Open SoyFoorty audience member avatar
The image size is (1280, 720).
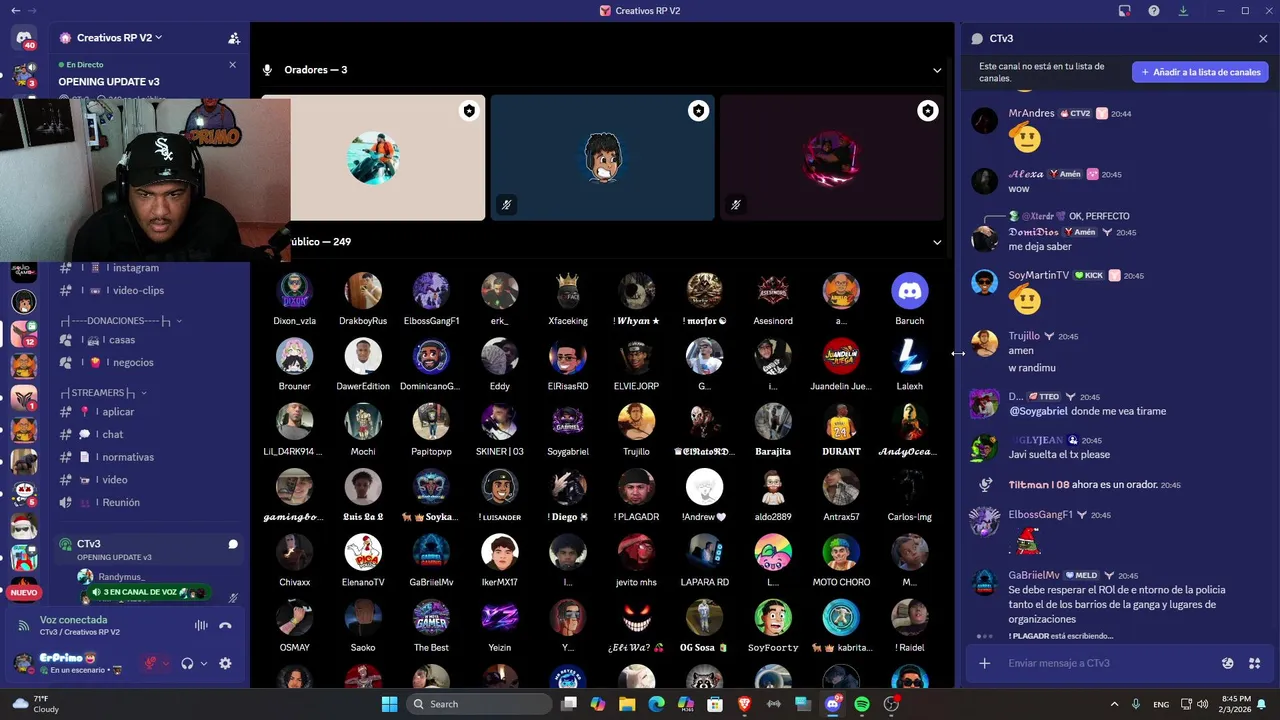[x=773, y=618]
